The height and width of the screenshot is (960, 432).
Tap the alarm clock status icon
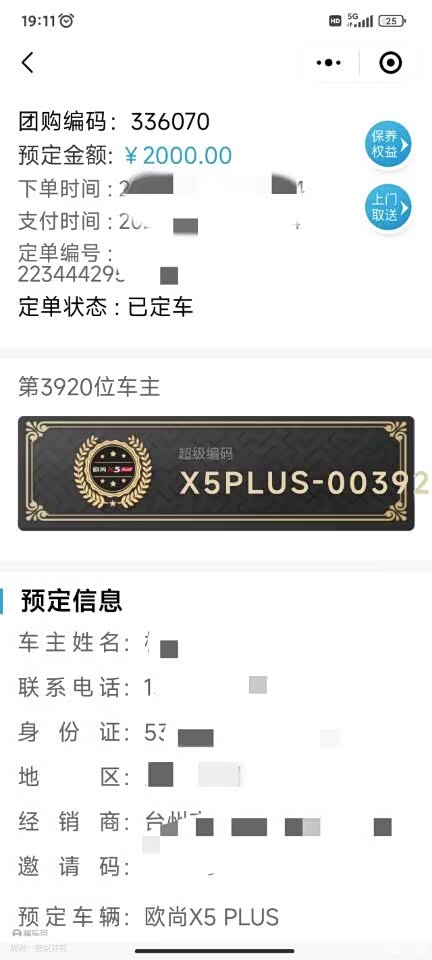[x=67, y=21]
